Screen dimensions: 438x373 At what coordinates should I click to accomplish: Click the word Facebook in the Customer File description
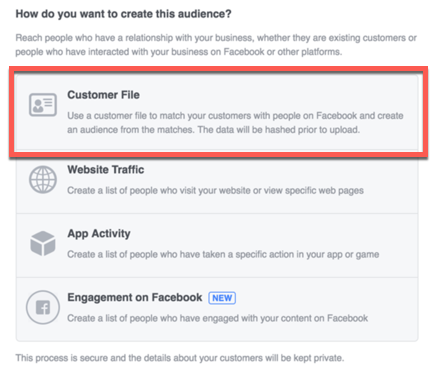(x=337, y=116)
